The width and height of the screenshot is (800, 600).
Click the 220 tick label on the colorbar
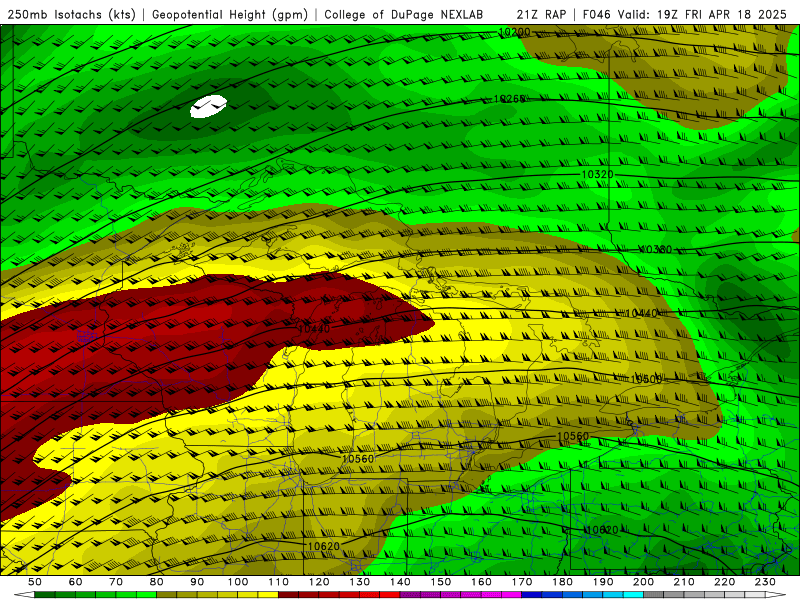(x=724, y=582)
